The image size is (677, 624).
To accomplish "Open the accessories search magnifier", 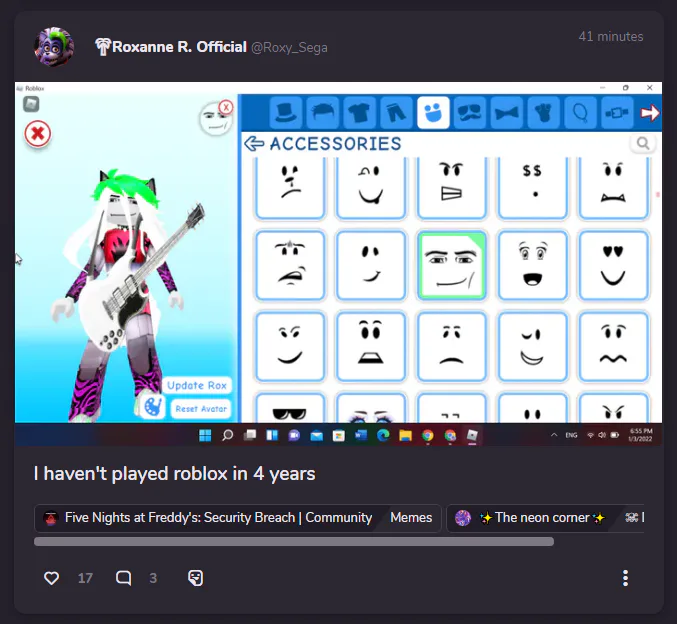I will coord(643,143).
